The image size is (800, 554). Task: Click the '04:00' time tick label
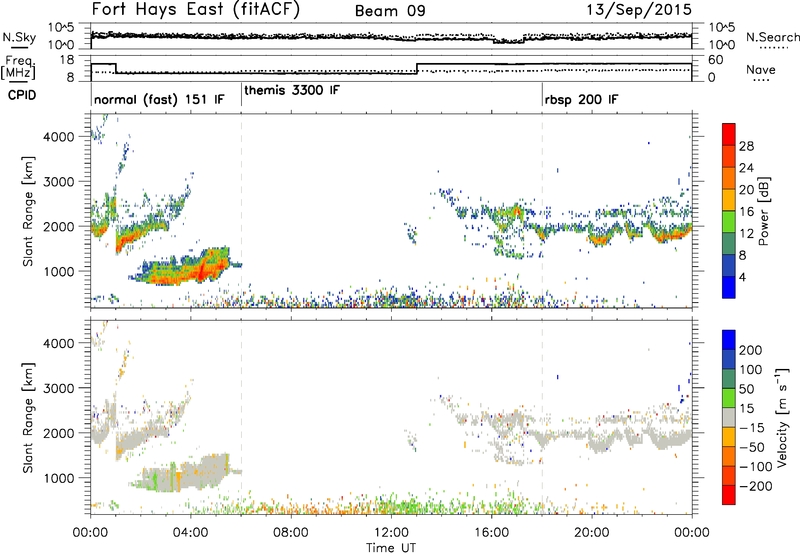[190, 533]
